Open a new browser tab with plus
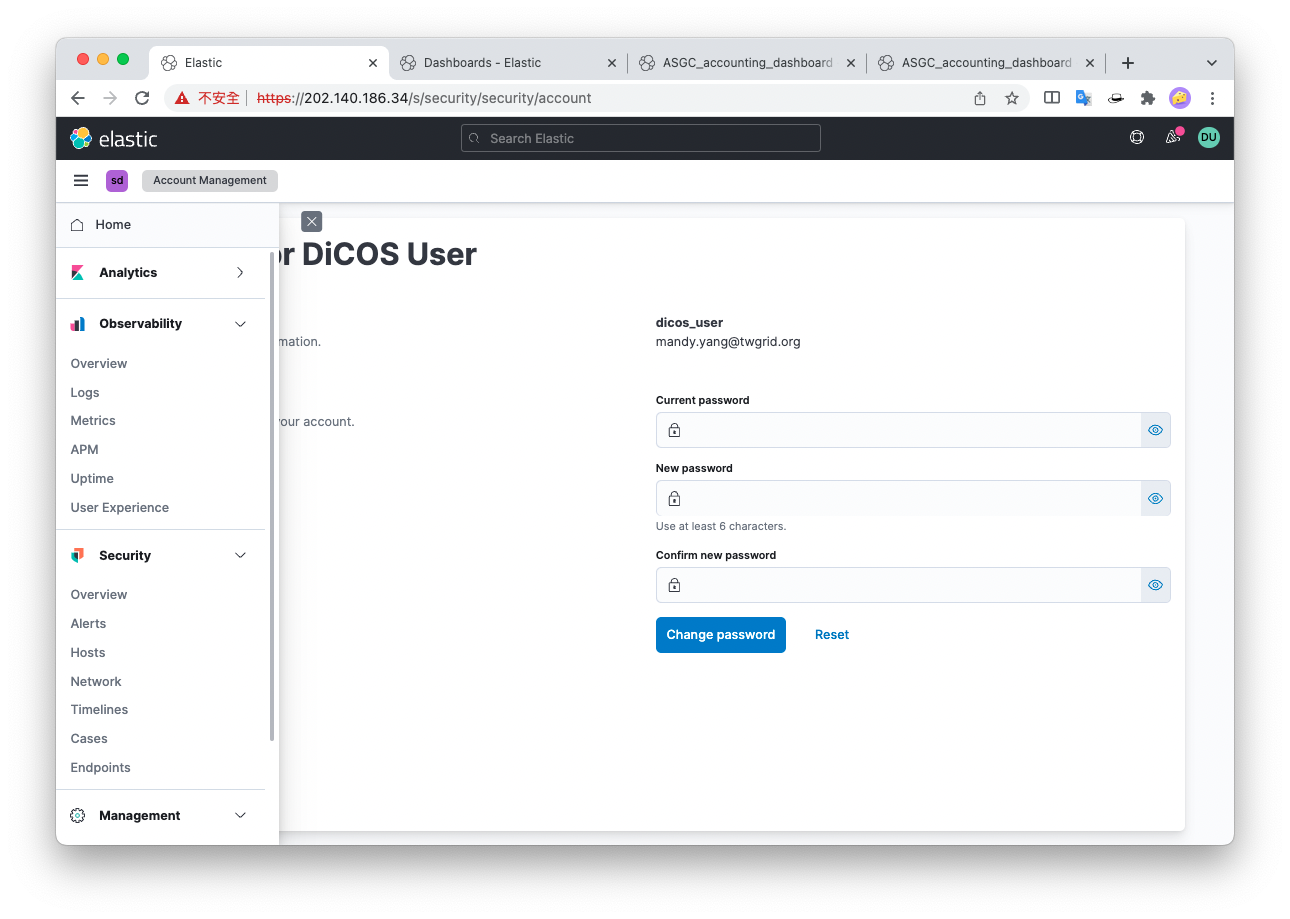1290x919 pixels. point(1128,63)
